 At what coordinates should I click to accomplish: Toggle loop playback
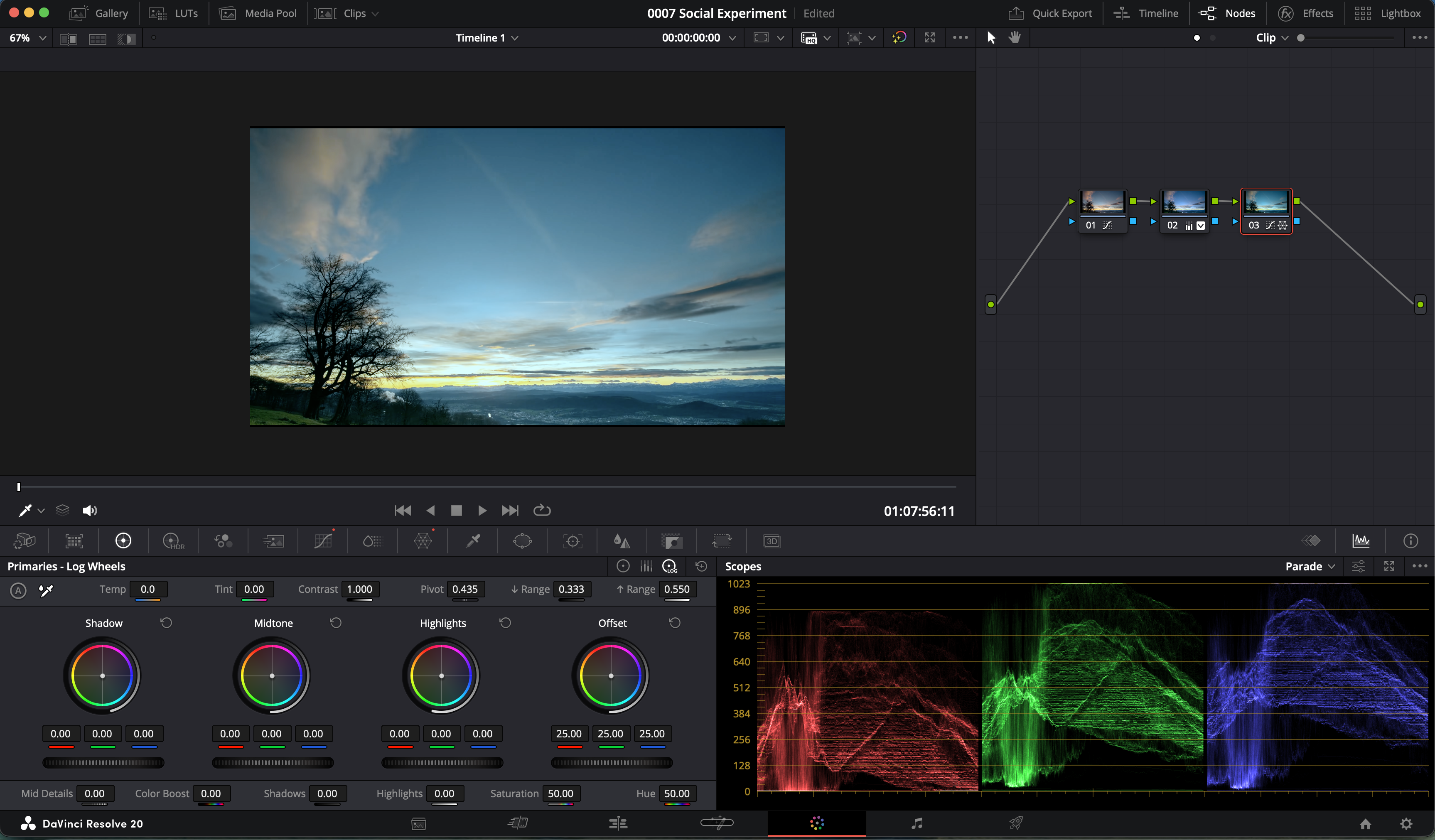pos(541,510)
